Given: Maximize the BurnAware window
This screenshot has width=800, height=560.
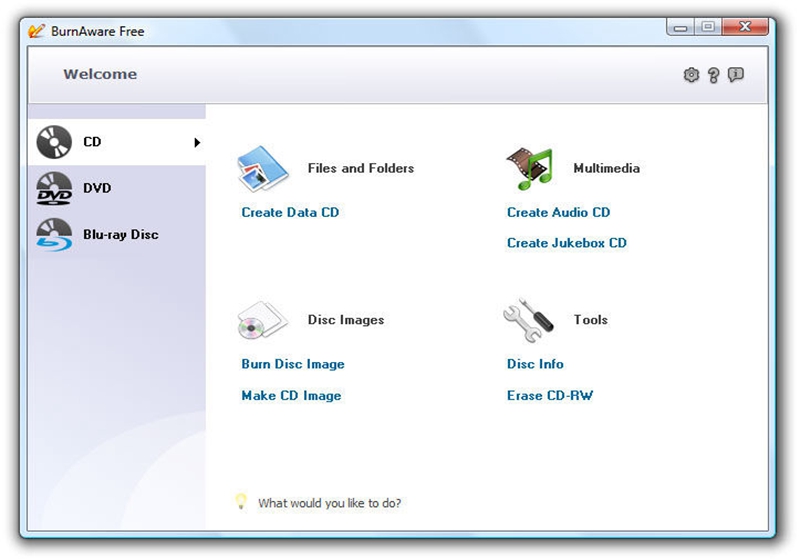Looking at the screenshot, I should [x=708, y=27].
